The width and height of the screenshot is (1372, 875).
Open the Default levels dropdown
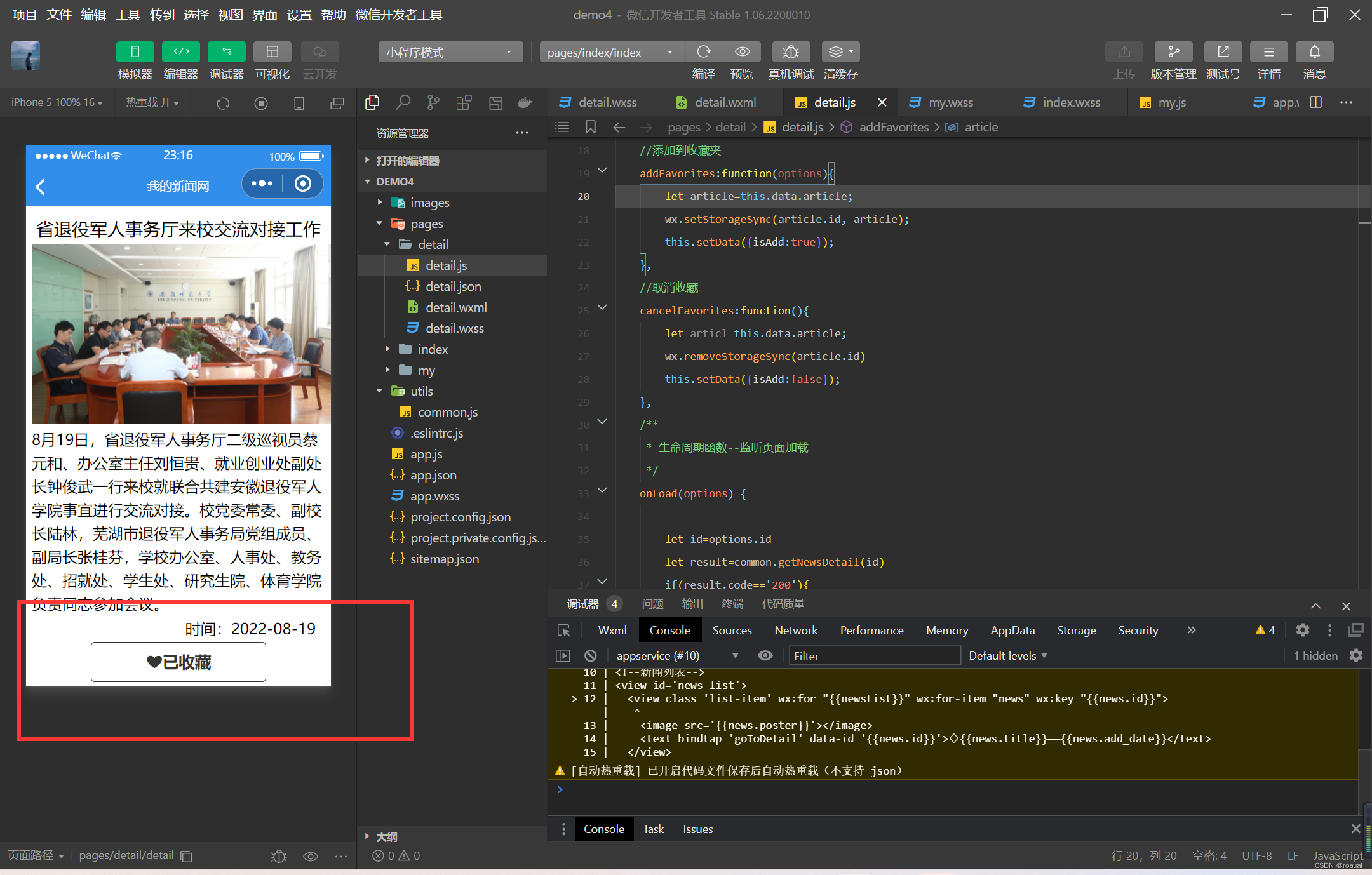click(x=1007, y=655)
